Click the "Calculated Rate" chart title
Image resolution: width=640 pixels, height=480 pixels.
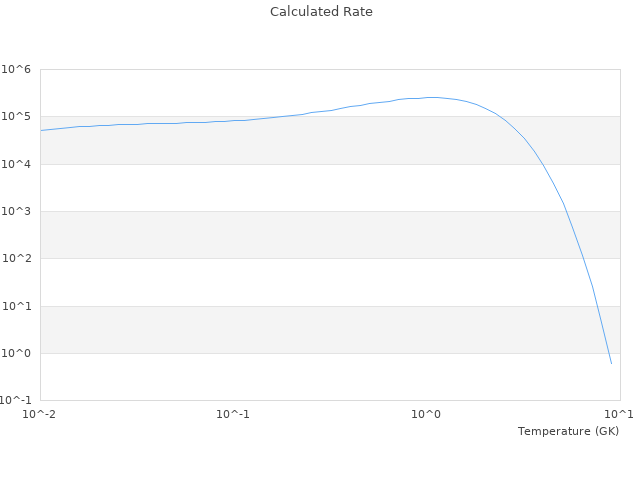pyautogui.click(x=320, y=12)
